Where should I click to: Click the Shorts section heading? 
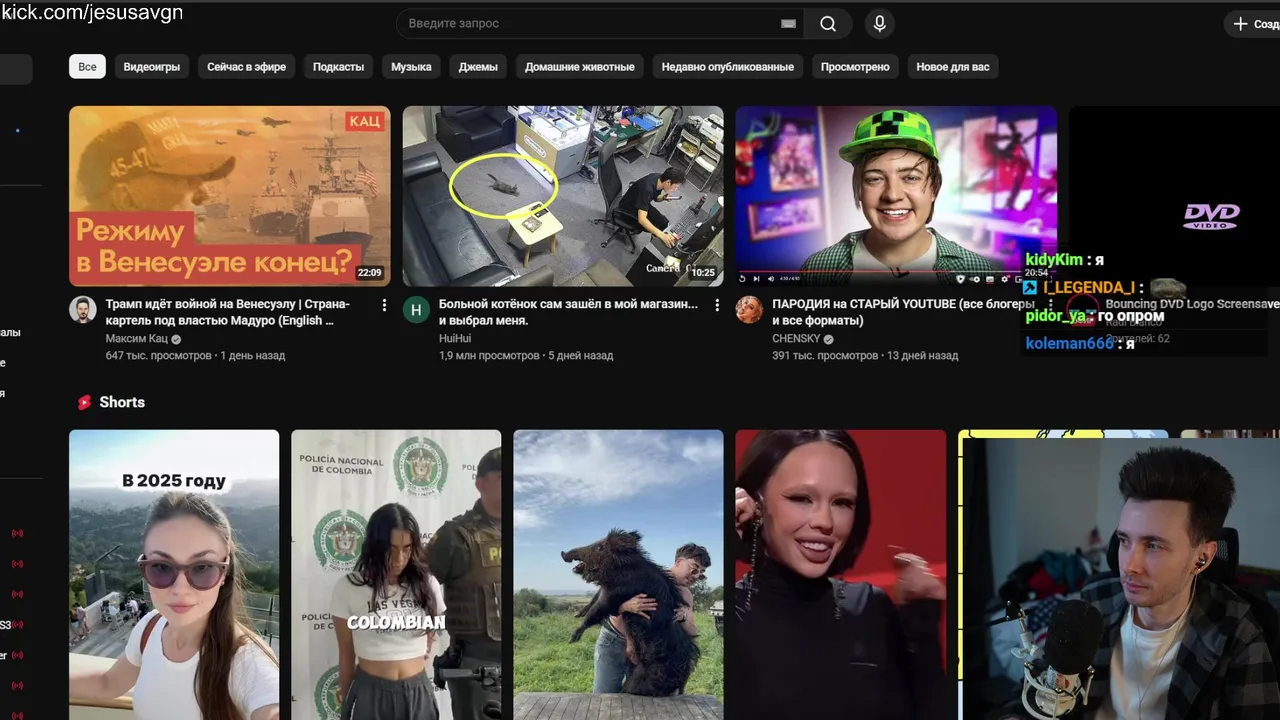pos(122,402)
